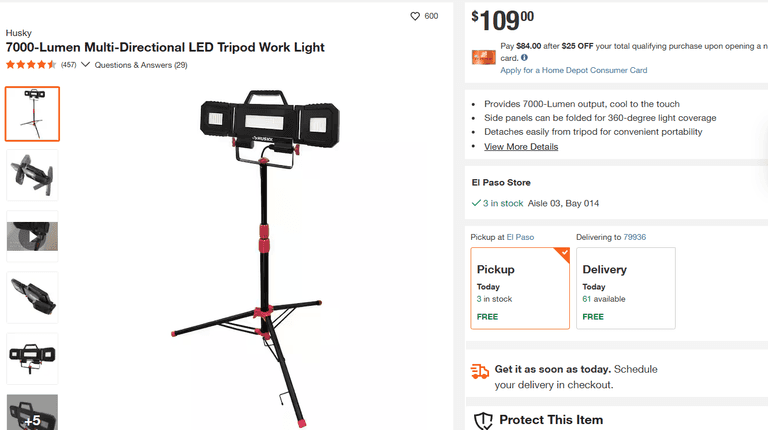Select the Pickup fulfillment option

click(x=520, y=288)
